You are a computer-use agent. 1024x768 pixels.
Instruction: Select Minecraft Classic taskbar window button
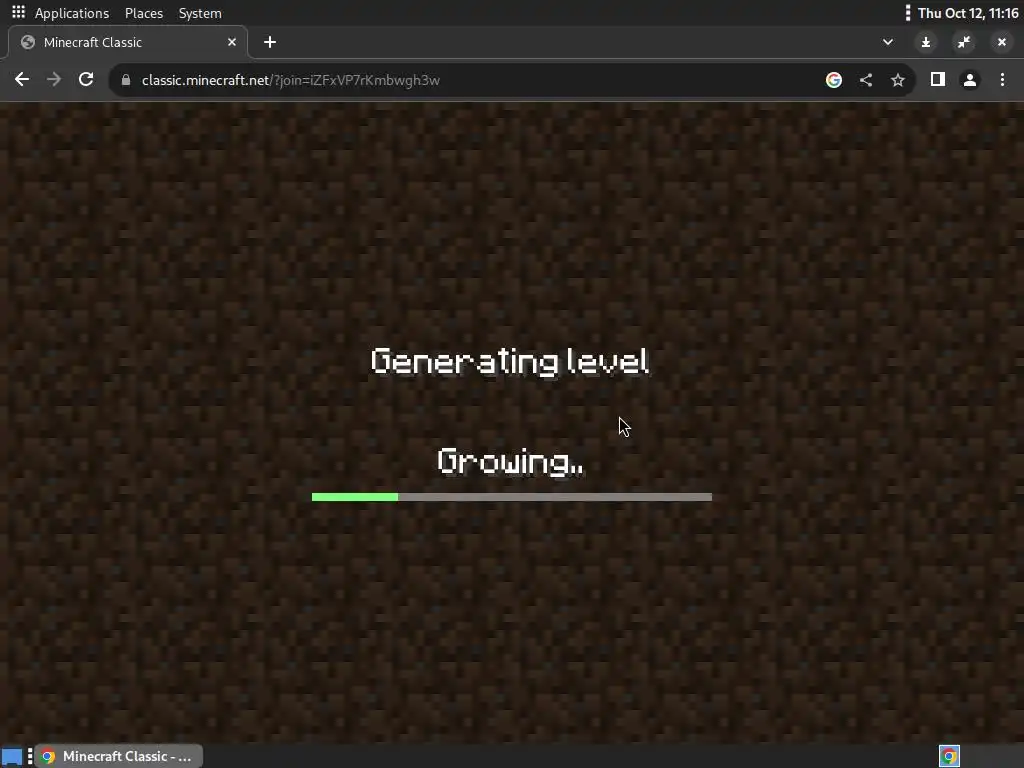(x=119, y=756)
